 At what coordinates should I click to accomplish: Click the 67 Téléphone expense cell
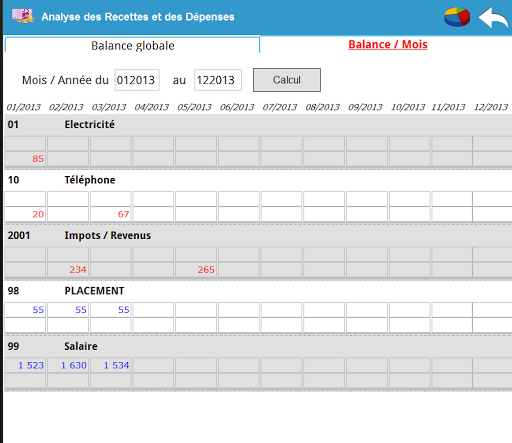tap(111, 214)
